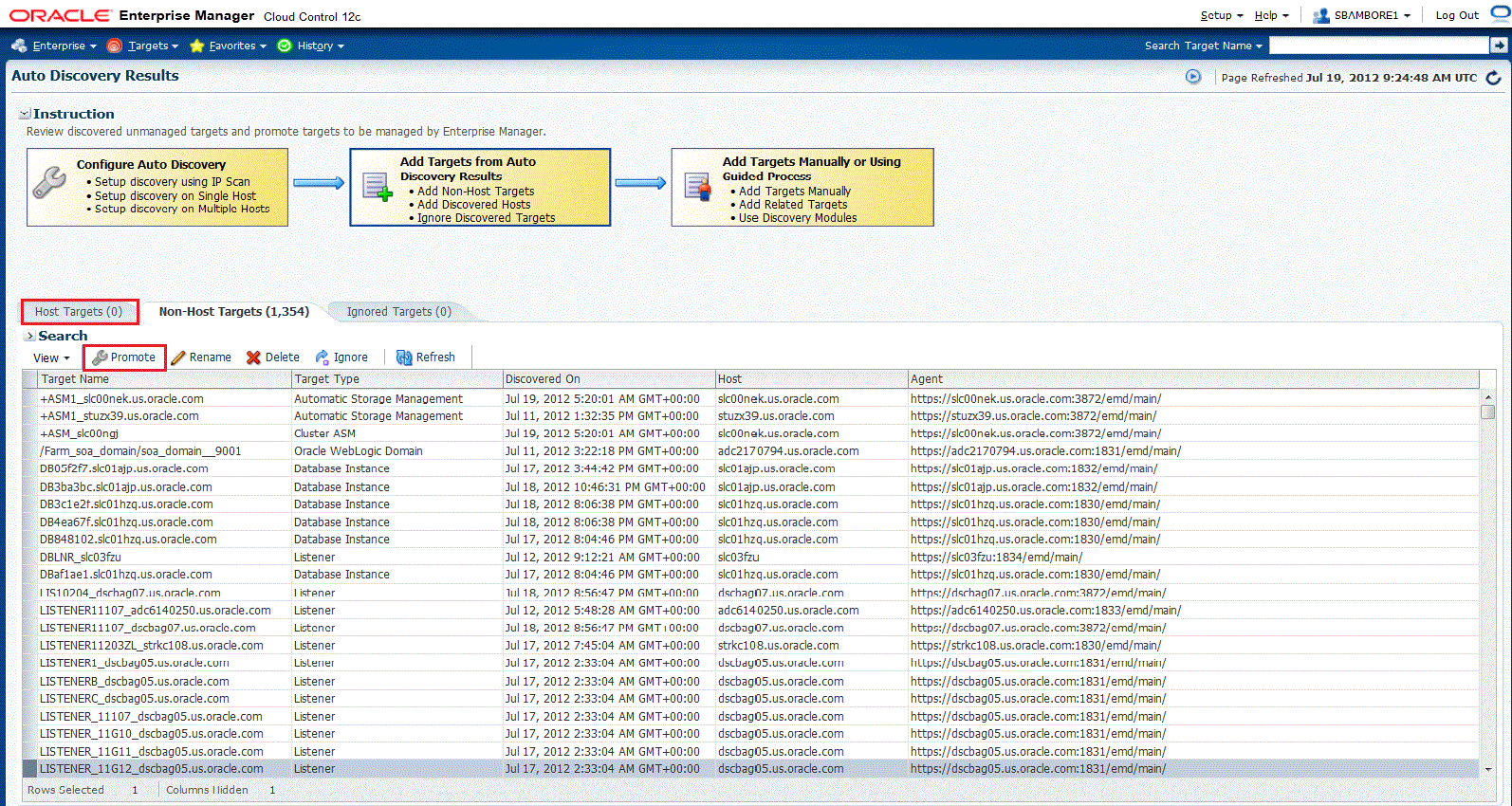Select row +ASM1_stuzx39.us.oracle.com
This screenshot has height=806, width=1512.
[750, 416]
